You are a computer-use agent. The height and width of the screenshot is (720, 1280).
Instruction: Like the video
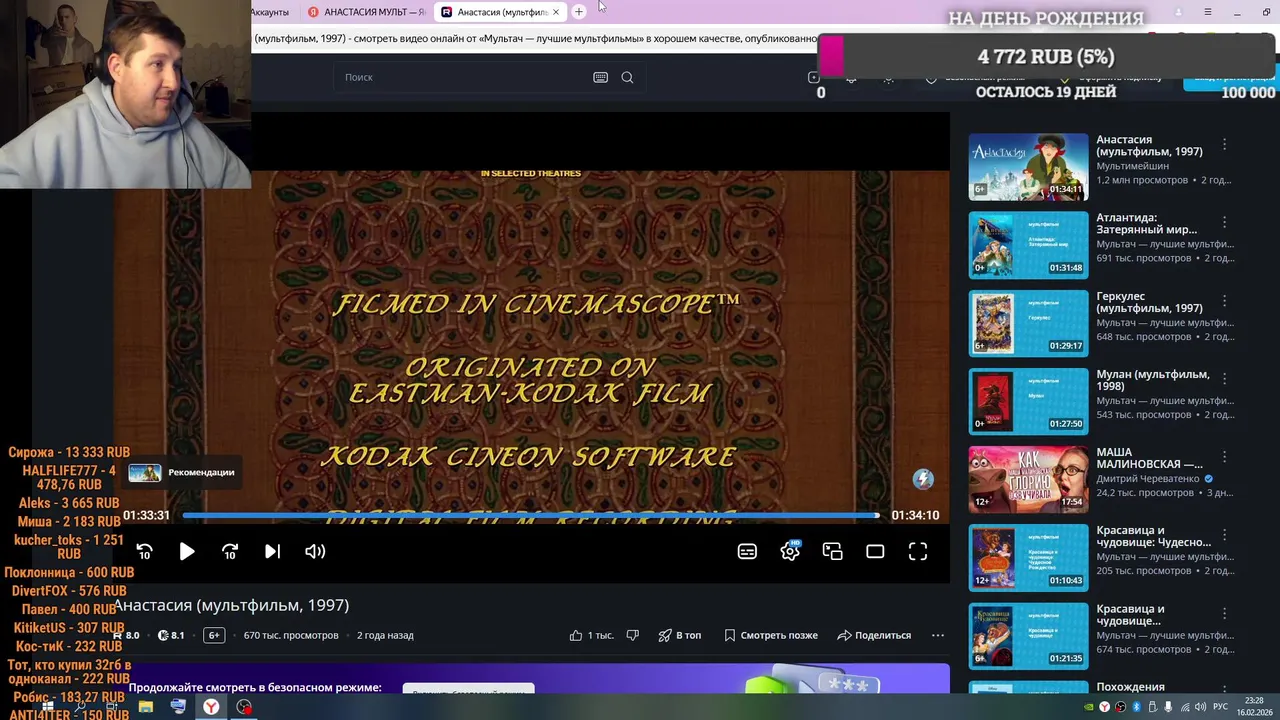591,635
